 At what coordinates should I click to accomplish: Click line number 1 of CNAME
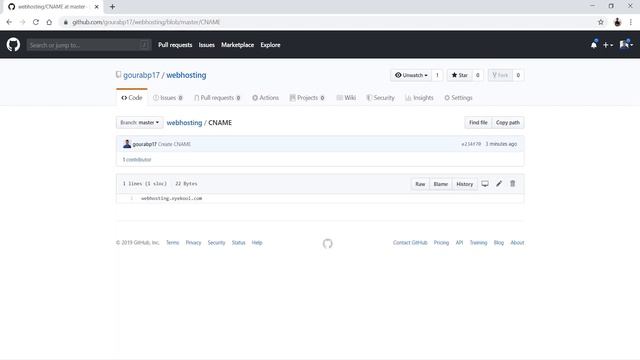click(x=131, y=198)
